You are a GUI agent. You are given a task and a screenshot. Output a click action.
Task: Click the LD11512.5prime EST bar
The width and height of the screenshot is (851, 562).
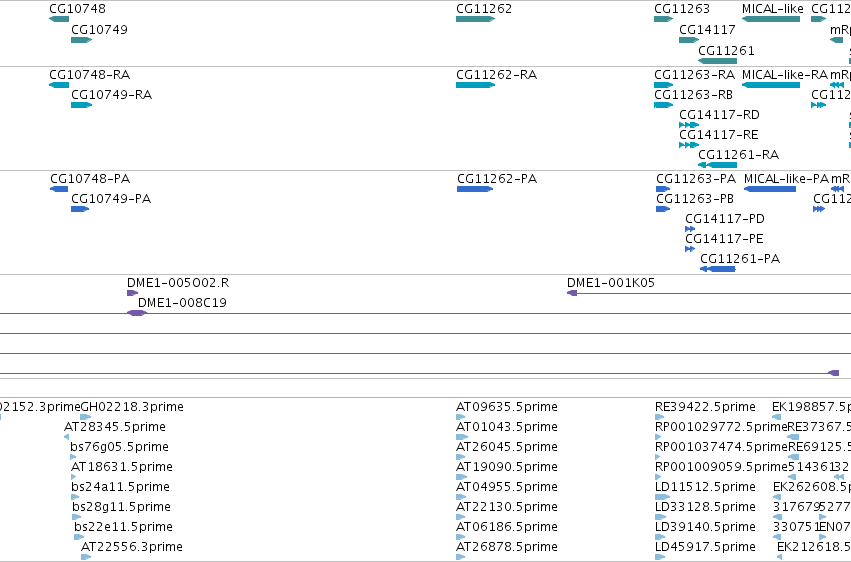tap(663, 497)
